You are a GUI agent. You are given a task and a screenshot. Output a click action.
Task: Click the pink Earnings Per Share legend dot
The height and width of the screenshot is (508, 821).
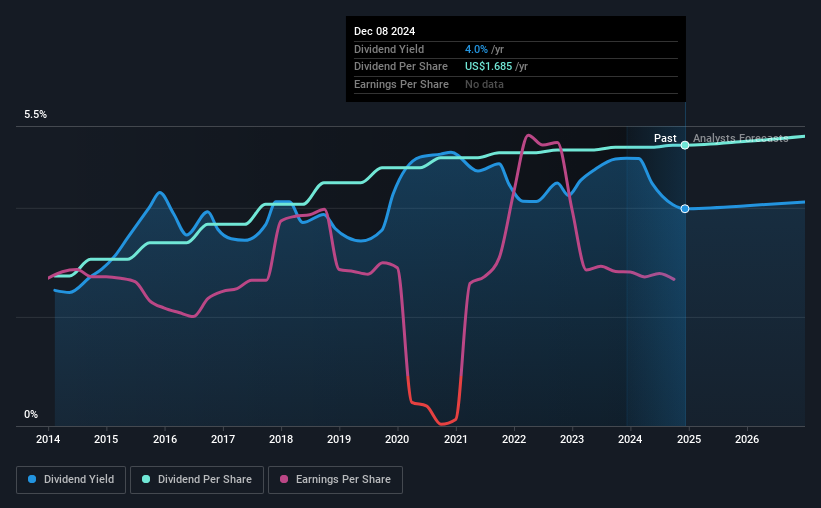(284, 479)
